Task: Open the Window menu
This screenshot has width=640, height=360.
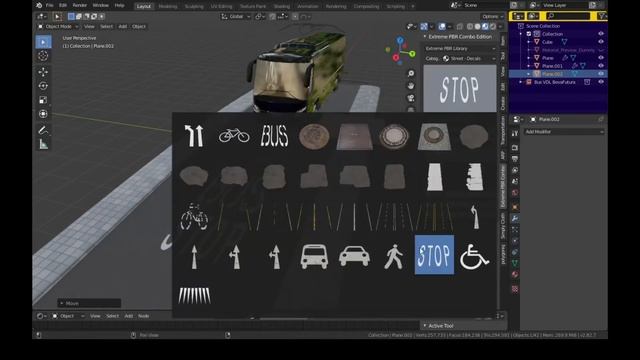Action: [x=100, y=6]
